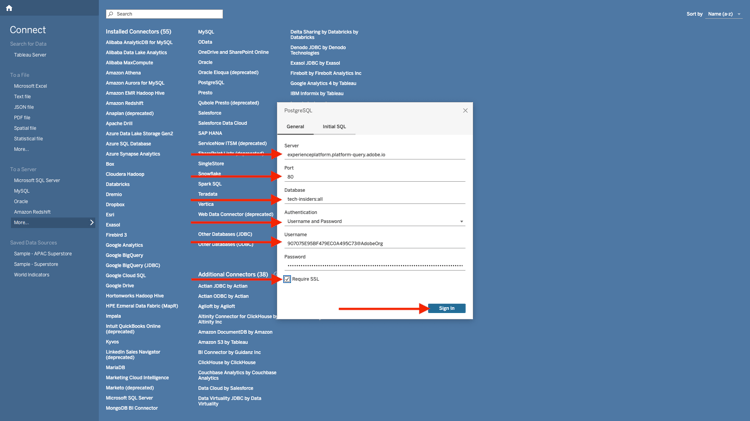Screen dimensions: 750x421
Task: Click into the Username field
Action: coord(375,244)
